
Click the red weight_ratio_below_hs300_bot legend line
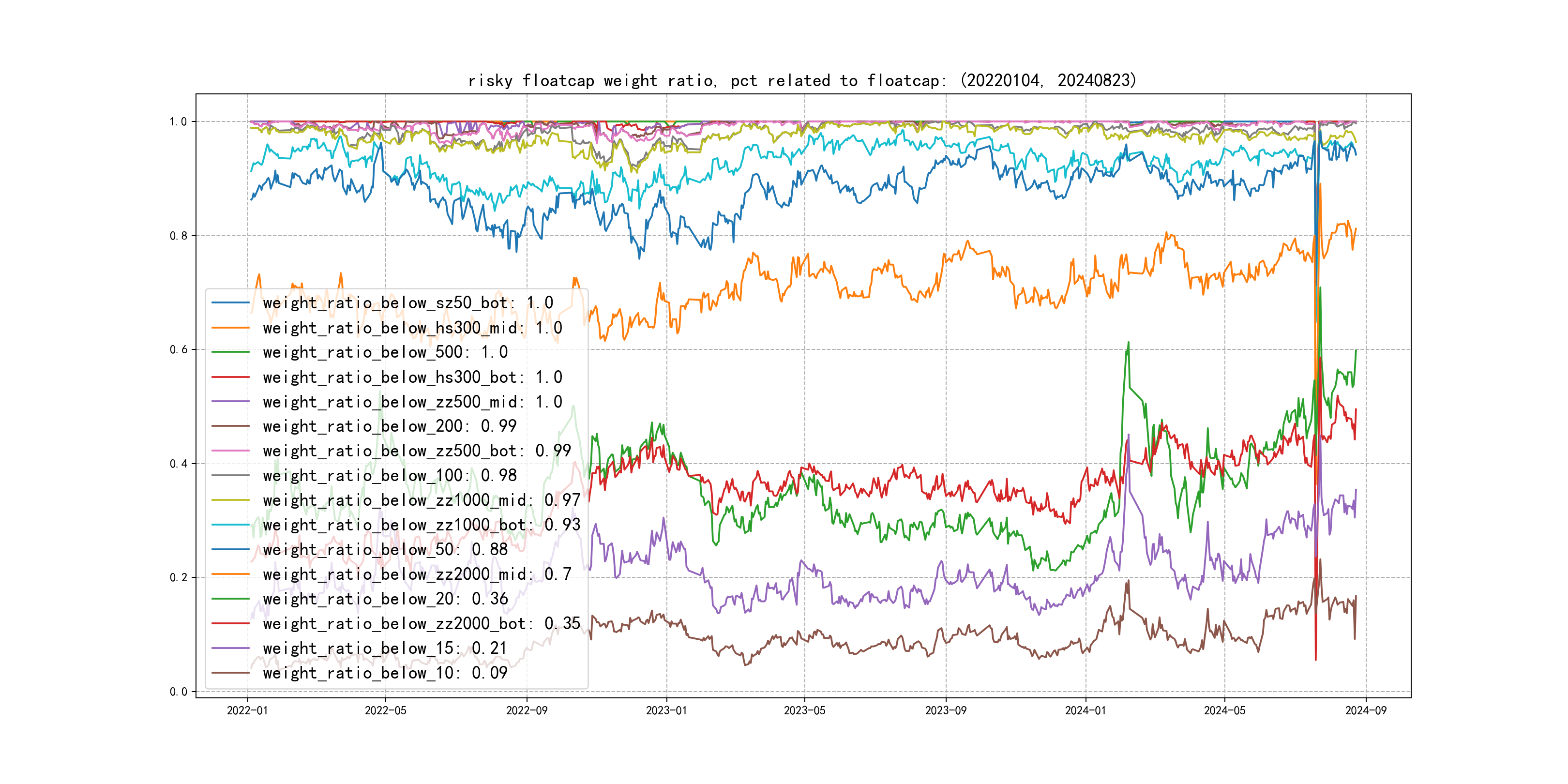pos(230,377)
